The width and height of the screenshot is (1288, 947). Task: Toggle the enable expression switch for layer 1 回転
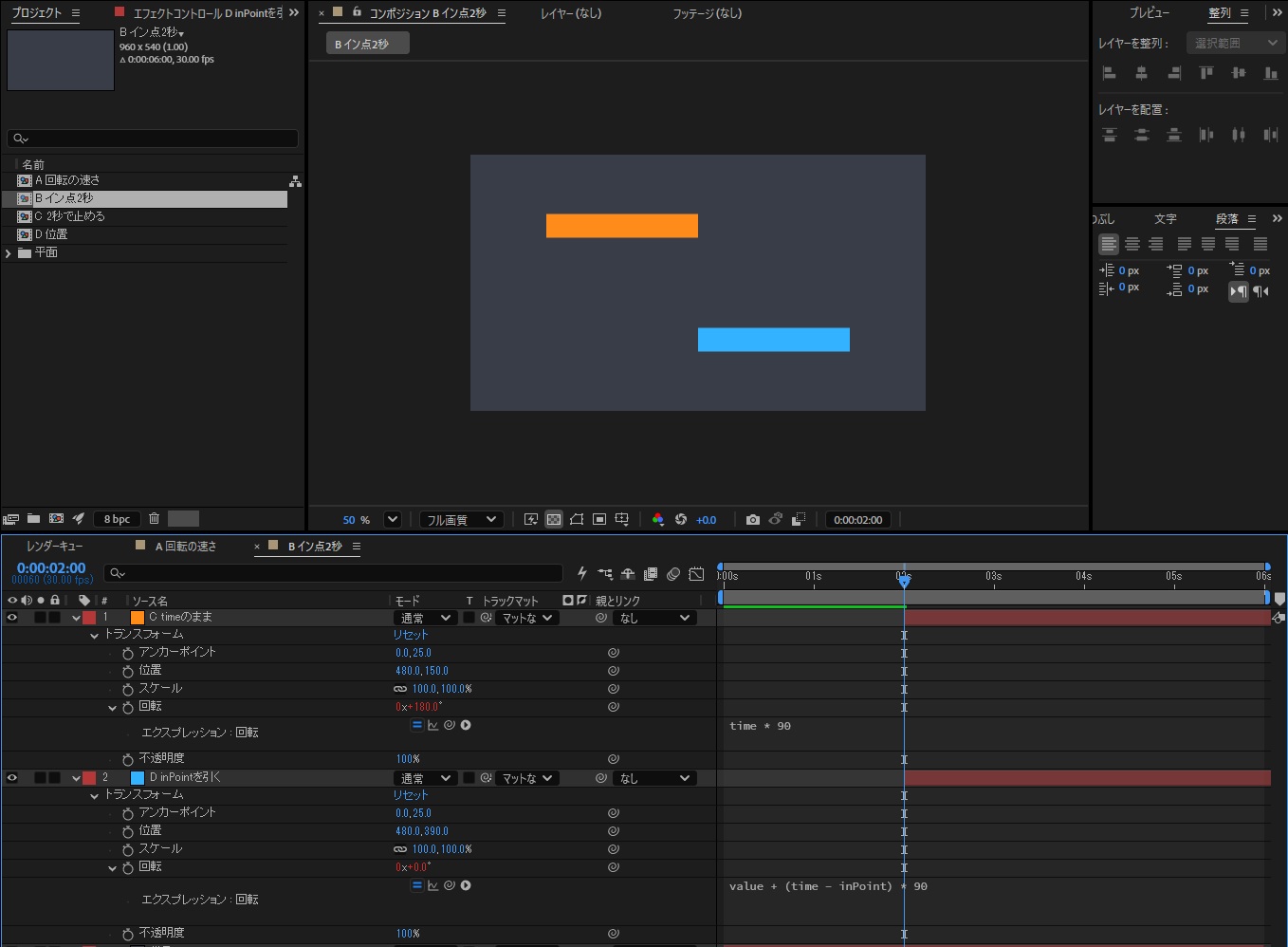click(x=416, y=725)
